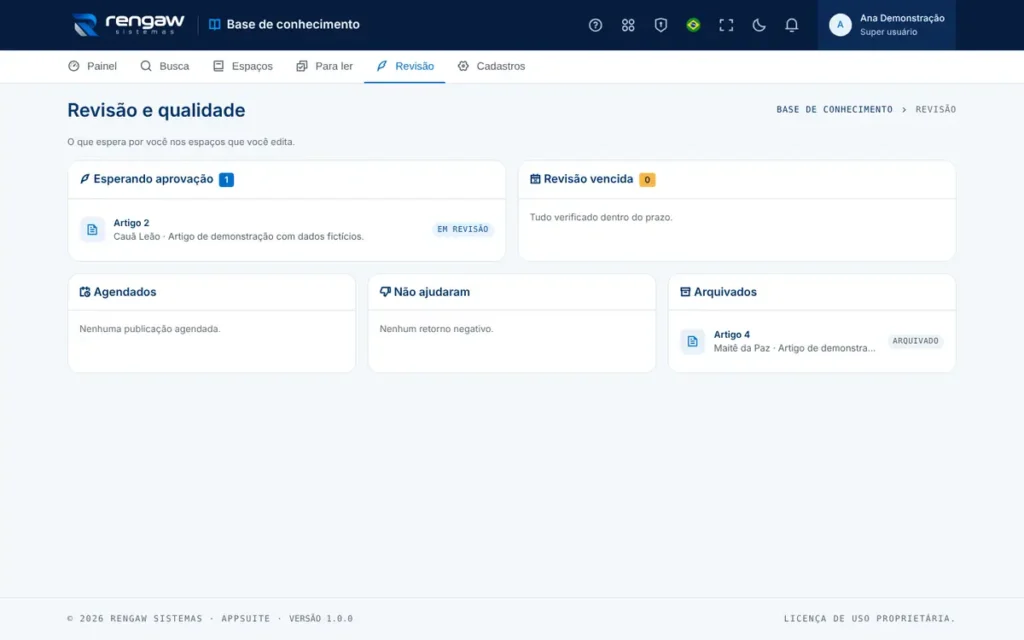Click the document icon next to Artigo 4
1024x640 pixels.
click(x=692, y=341)
